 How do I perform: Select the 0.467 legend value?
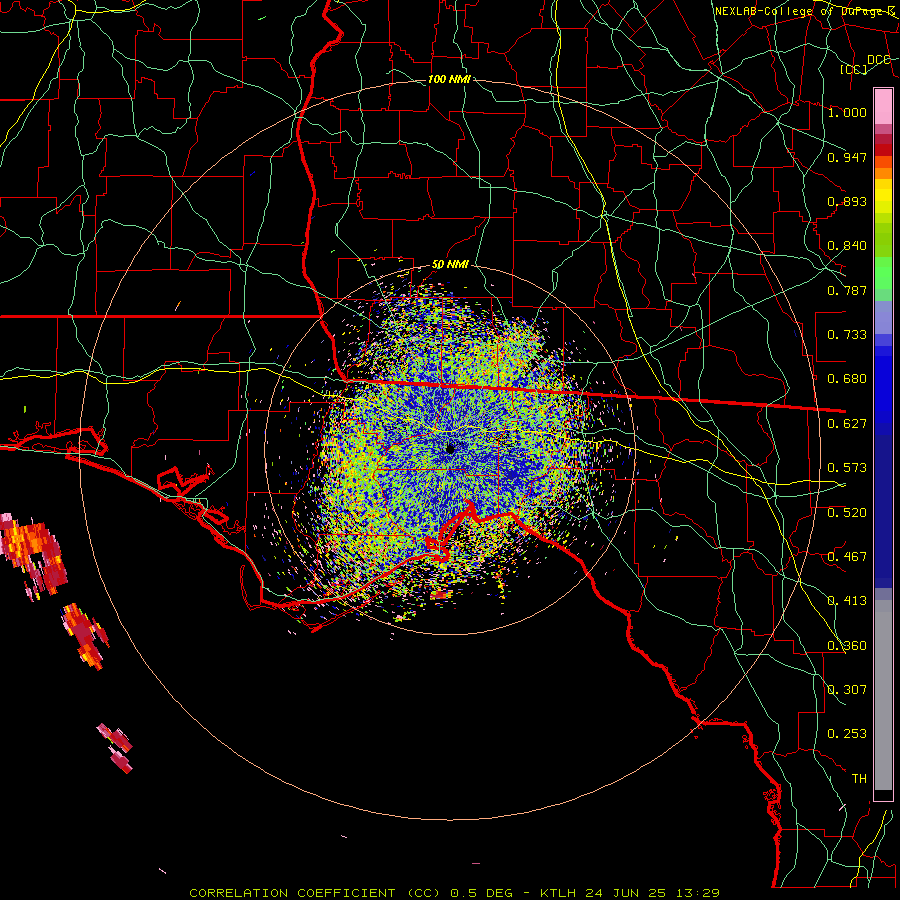(847, 557)
